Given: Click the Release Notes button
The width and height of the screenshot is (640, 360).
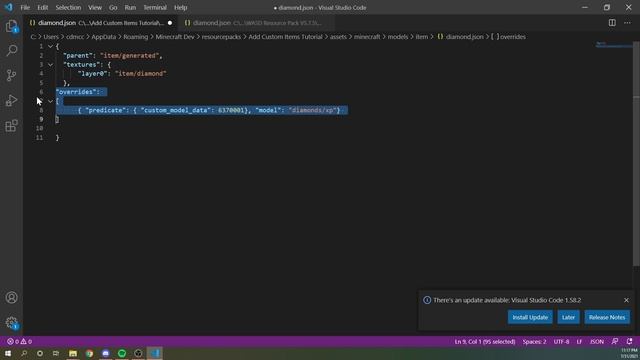Looking at the screenshot, I should (607, 317).
